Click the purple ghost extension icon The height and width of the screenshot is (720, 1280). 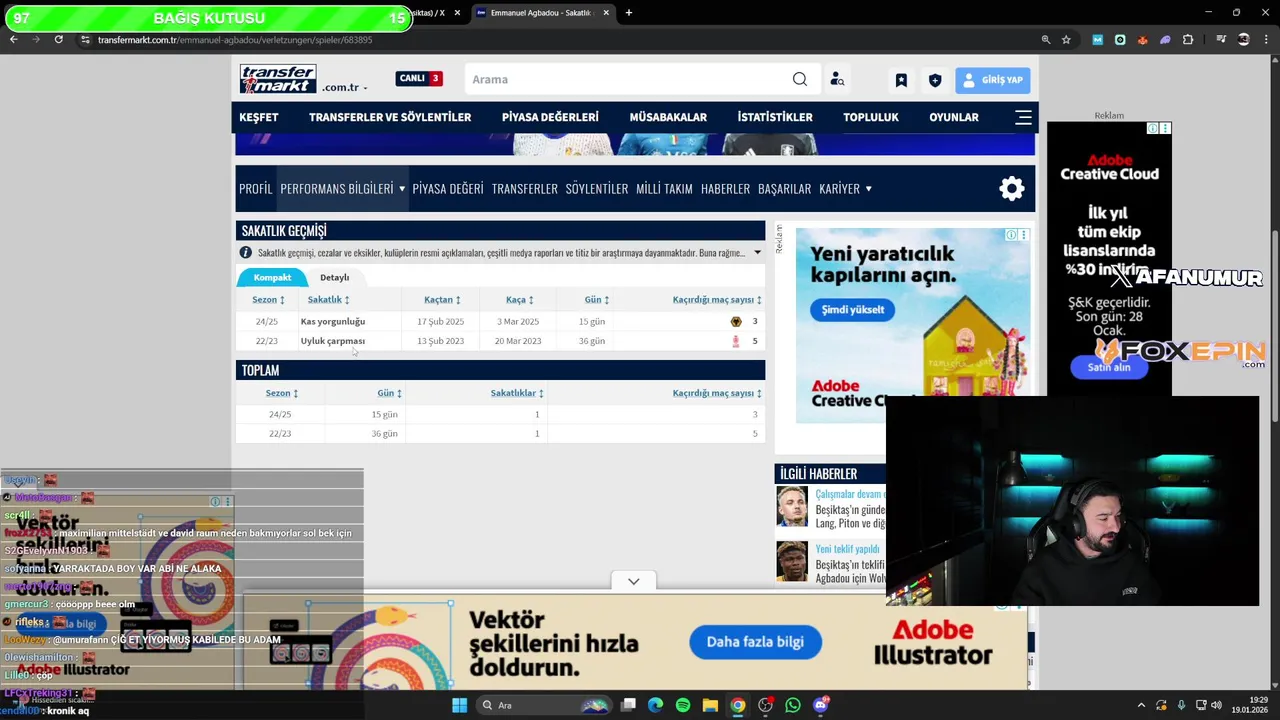(x=1165, y=39)
